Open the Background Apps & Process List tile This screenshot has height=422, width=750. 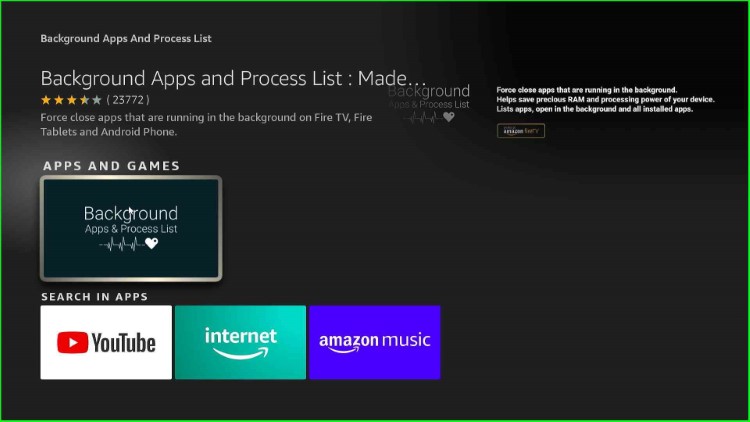pos(131,228)
